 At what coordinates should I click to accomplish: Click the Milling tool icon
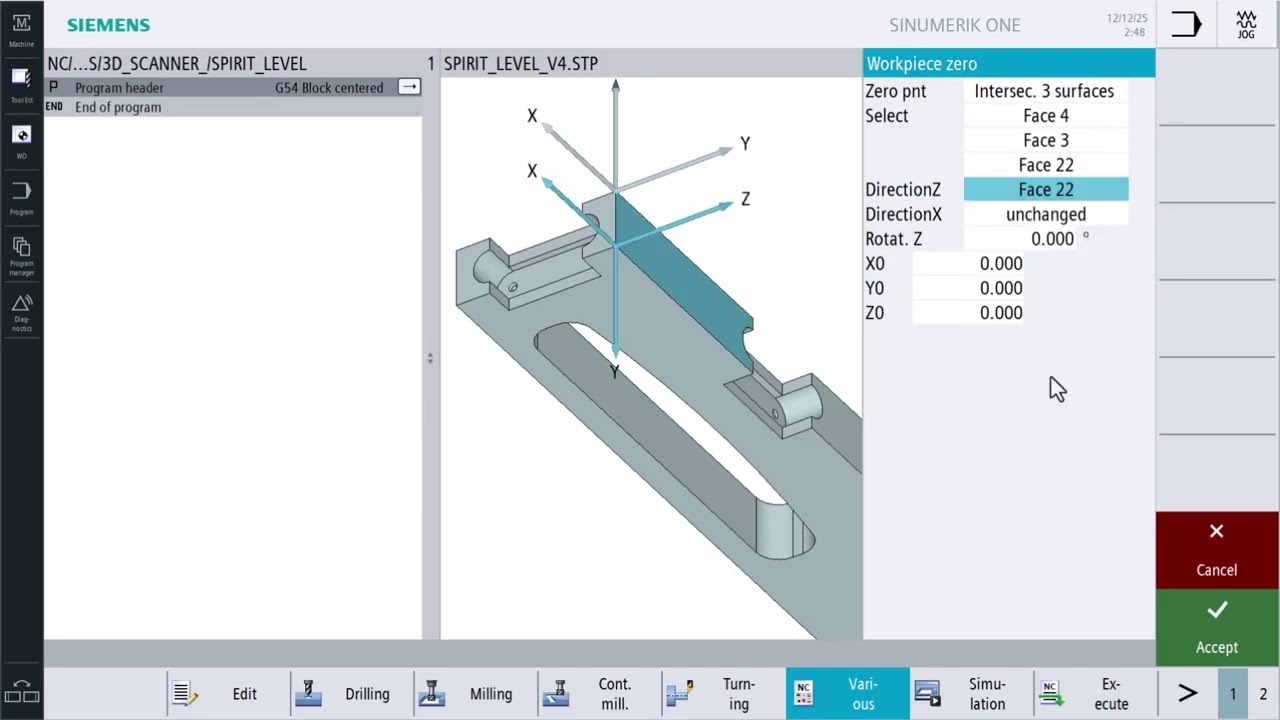(432, 693)
